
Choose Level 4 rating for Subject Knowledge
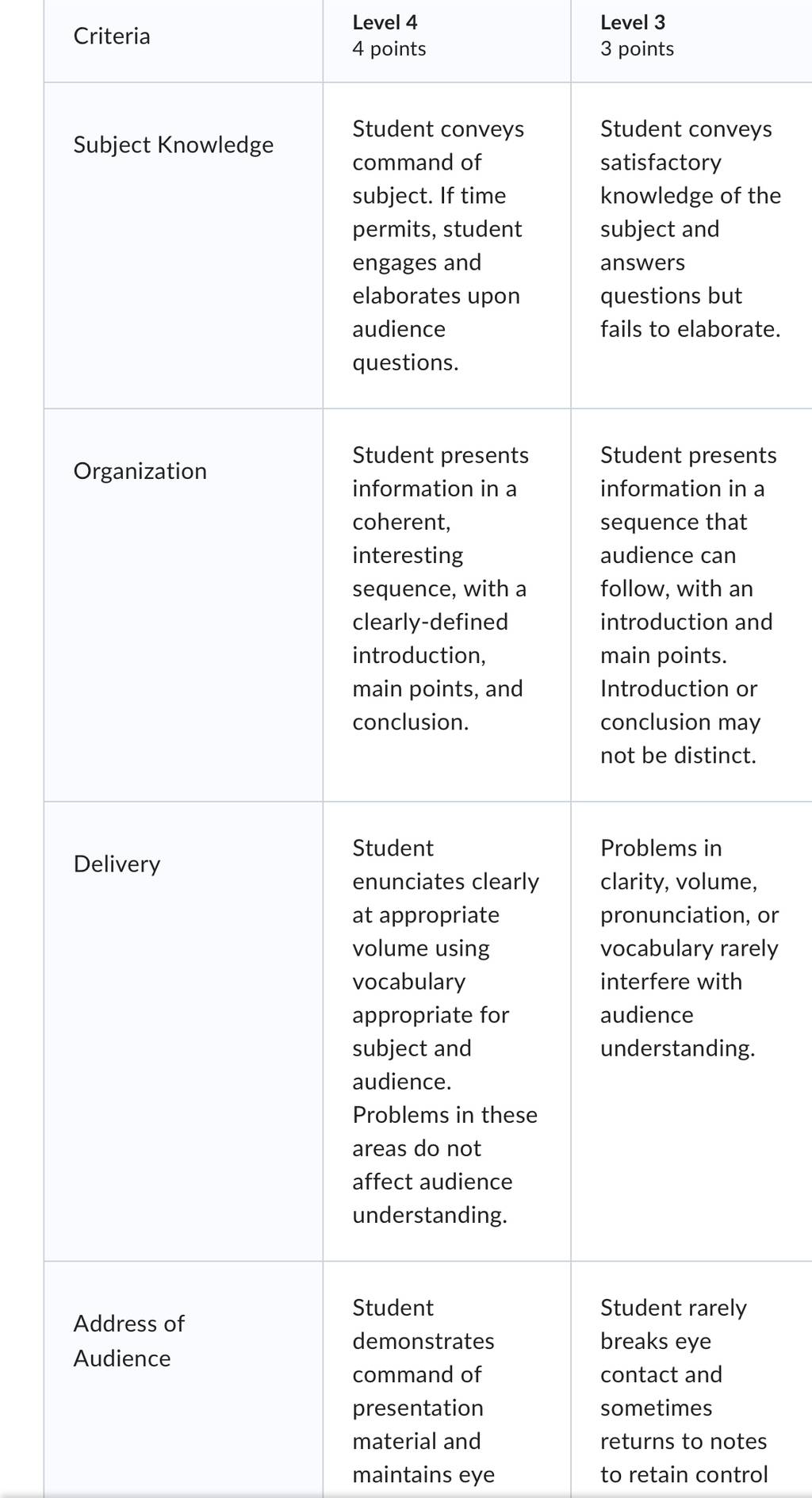click(x=446, y=246)
